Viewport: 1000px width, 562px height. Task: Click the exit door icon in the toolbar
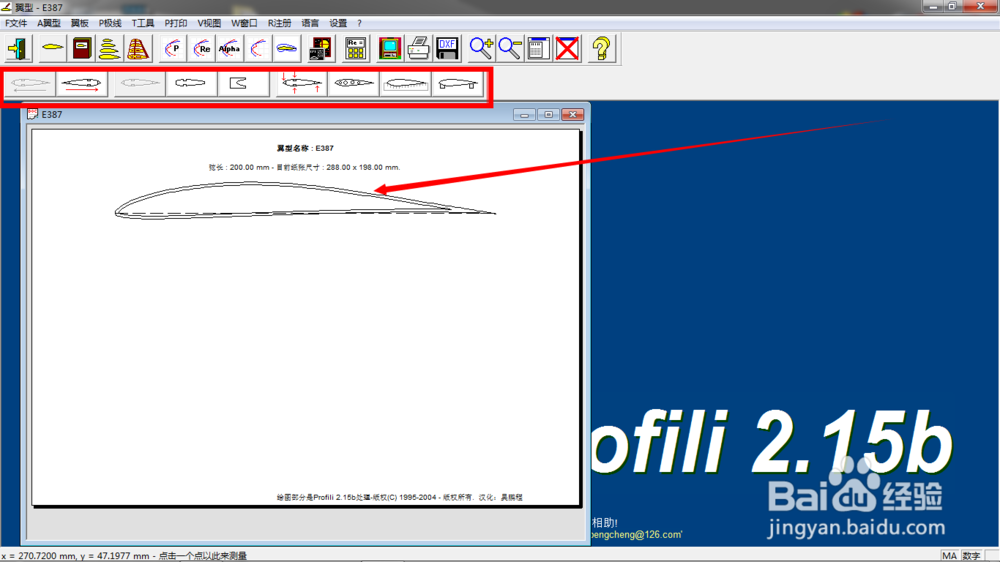click(x=19, y=48)
